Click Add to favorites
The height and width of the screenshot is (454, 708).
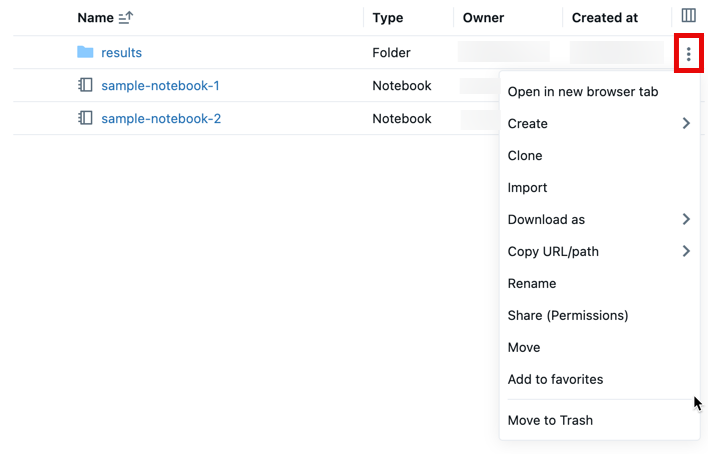click(555, 380)
